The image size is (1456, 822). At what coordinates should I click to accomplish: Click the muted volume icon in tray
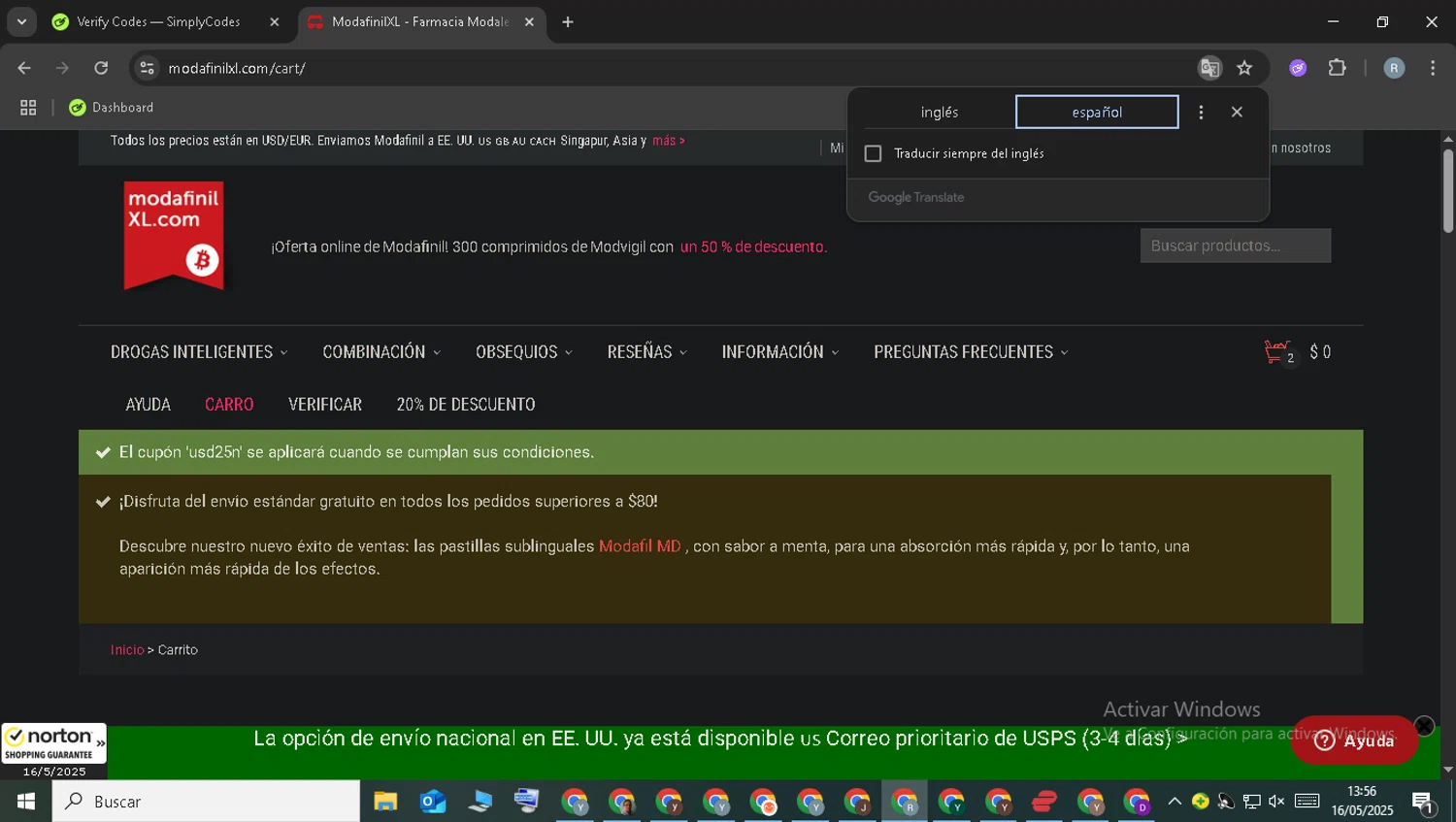1276,802
